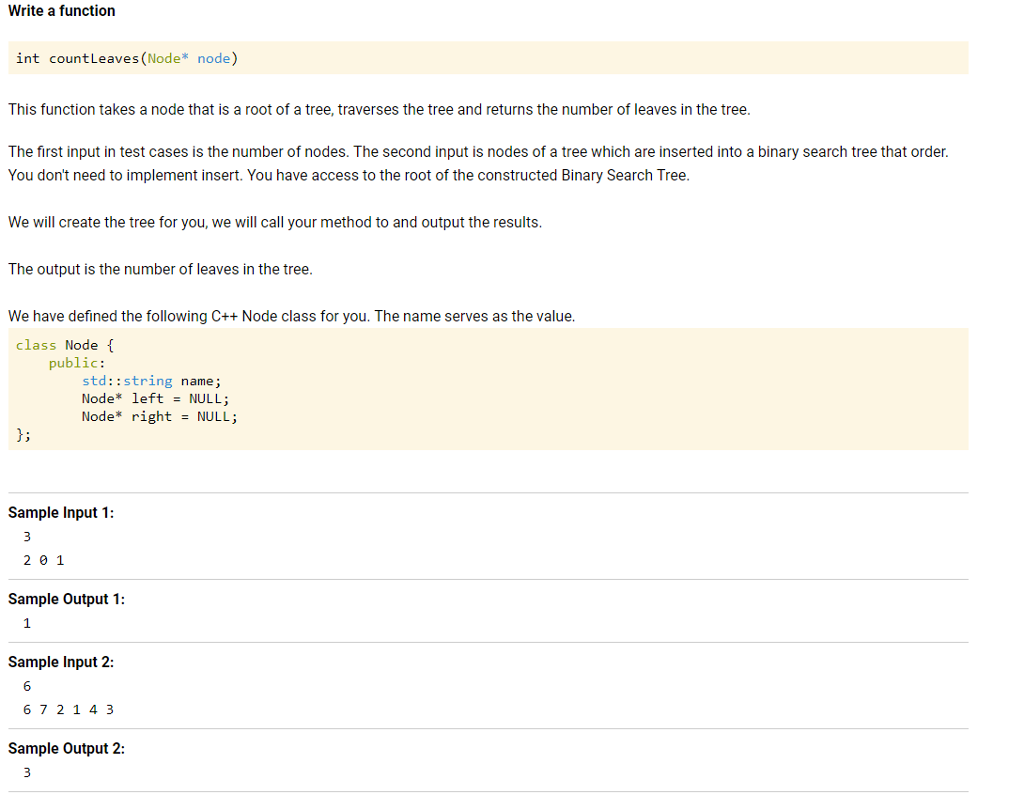Image resolution: width=1024 pixels, height=795 pixels.
Task: Click the "Write a function" heading
Action: click(x=60, y=11)
